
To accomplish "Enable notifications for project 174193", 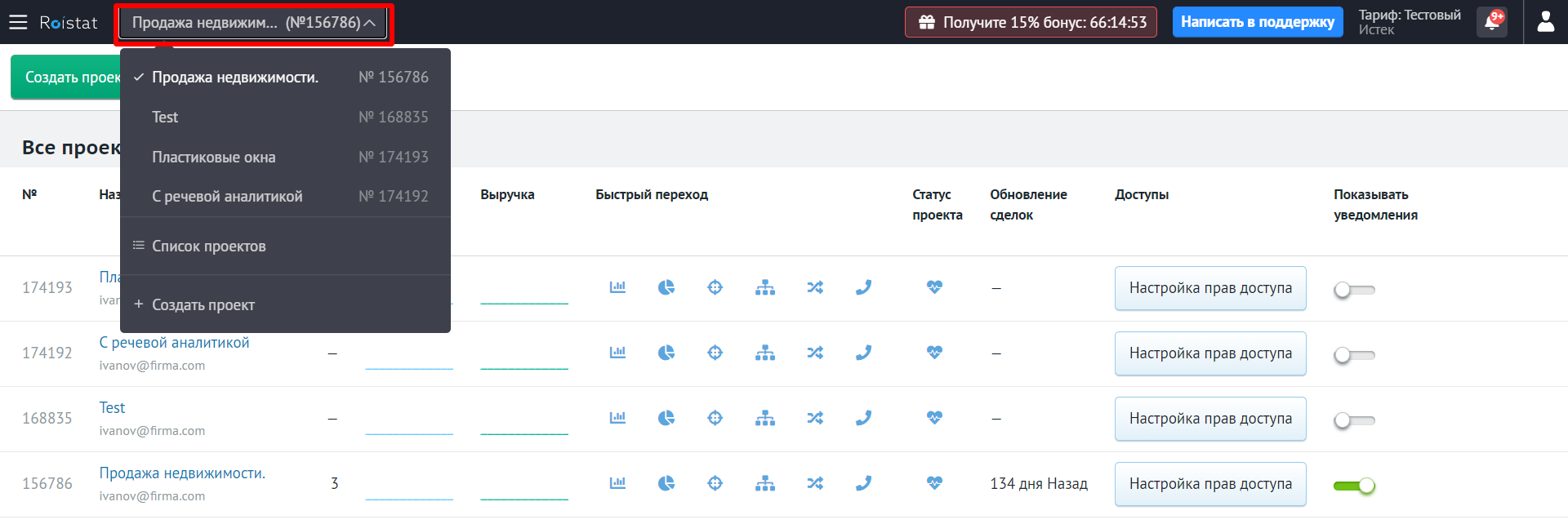I will [1354, 290].
